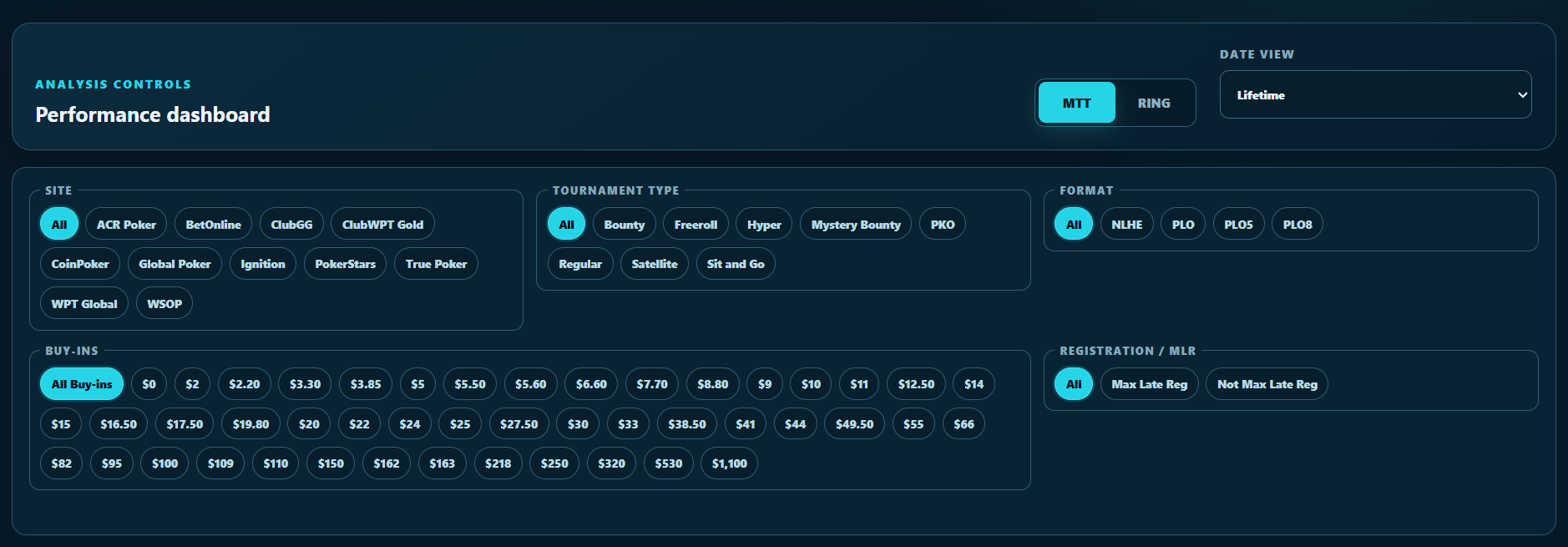This screenshot has height=547, width=1568.
Task: Open the Date View Lifetime dropdown
Action: click(1375, 94)
